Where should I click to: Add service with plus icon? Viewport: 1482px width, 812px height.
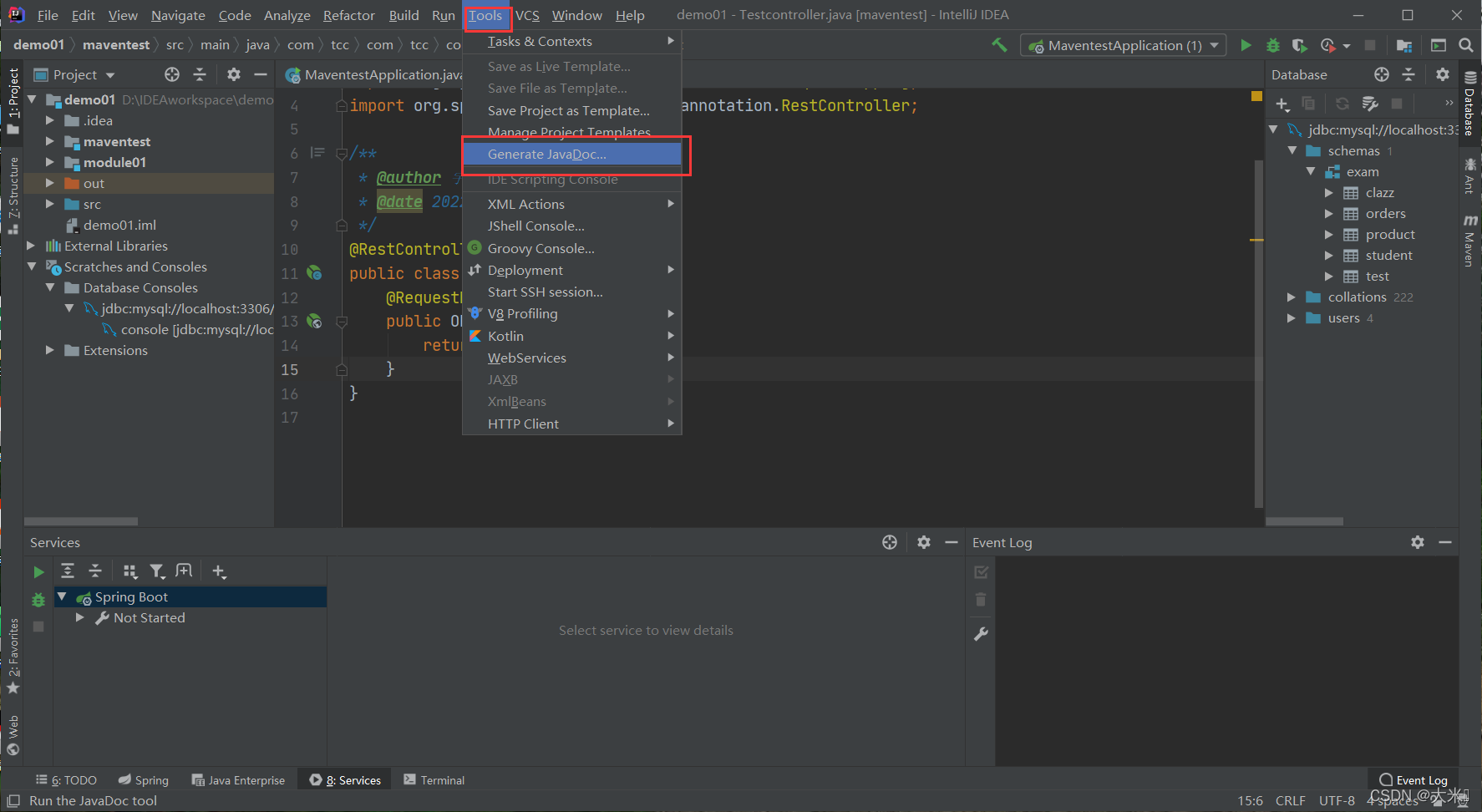219,571
